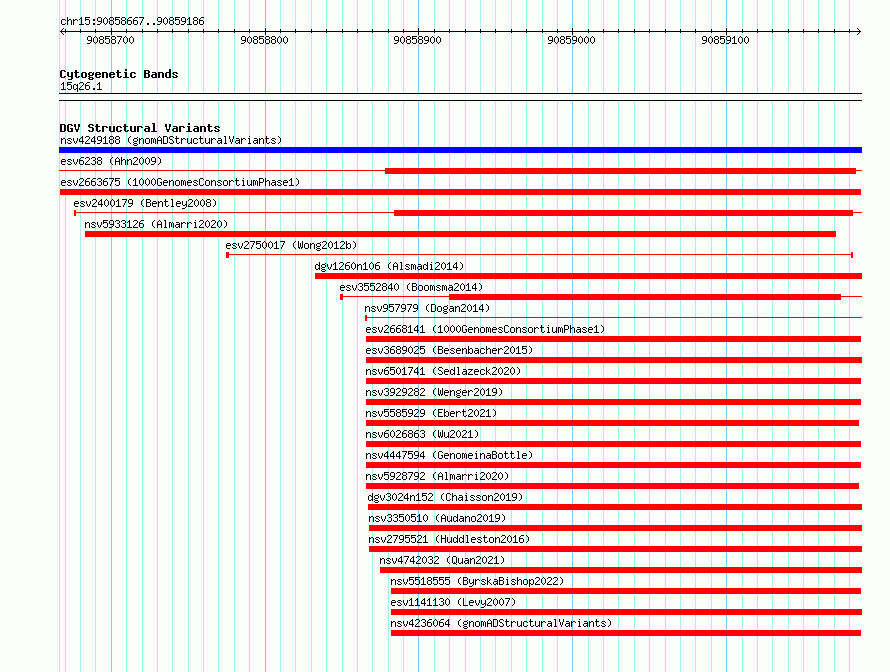This screenshot has width=890, height=672.
Task: Click nsv3350510 (Audano2019) variant label
Action: point(437,518)
